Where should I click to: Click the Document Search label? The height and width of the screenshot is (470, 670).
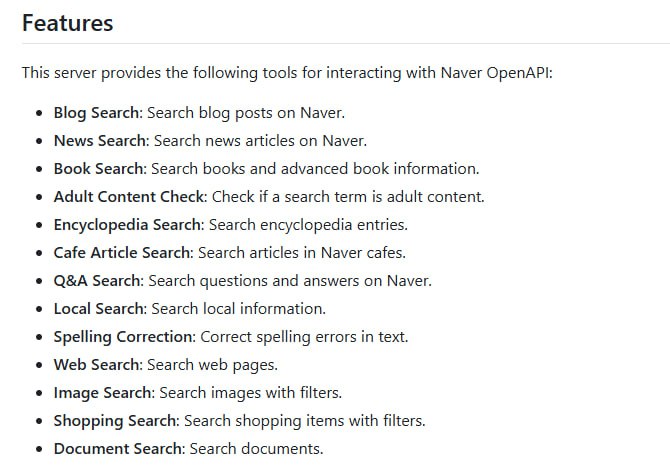tap(118, 449)
